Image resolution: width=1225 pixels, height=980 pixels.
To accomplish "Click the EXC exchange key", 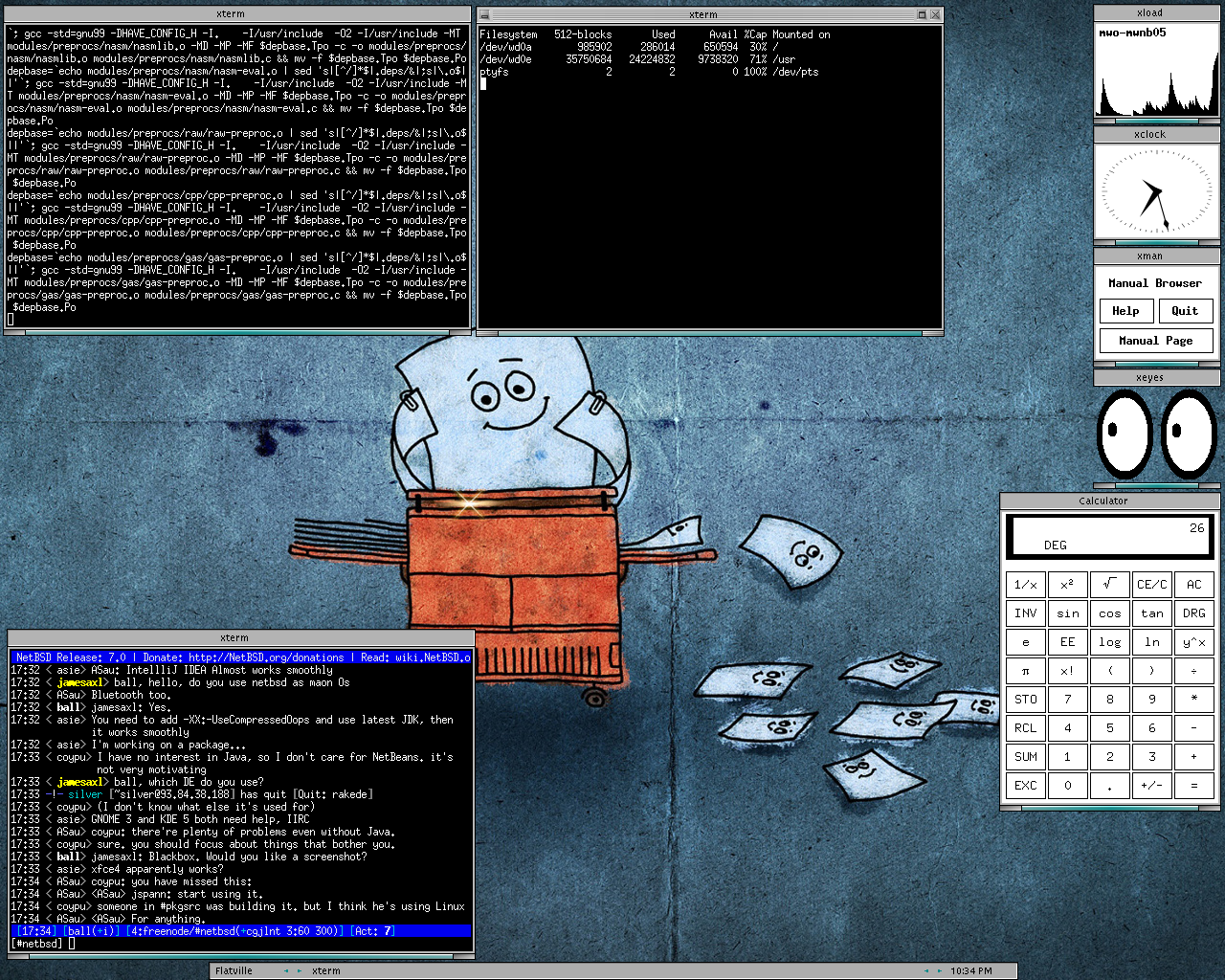I will coord(1025,785).
